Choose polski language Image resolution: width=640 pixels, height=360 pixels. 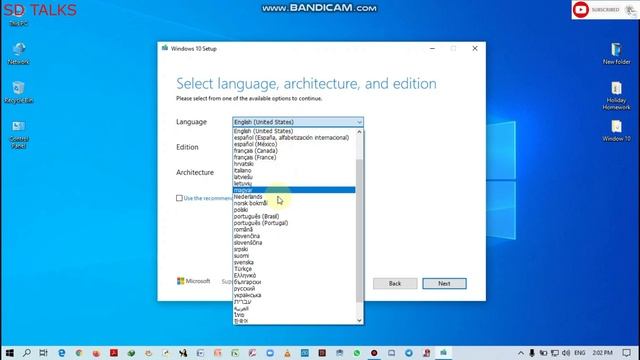click(x=294, y=210)
